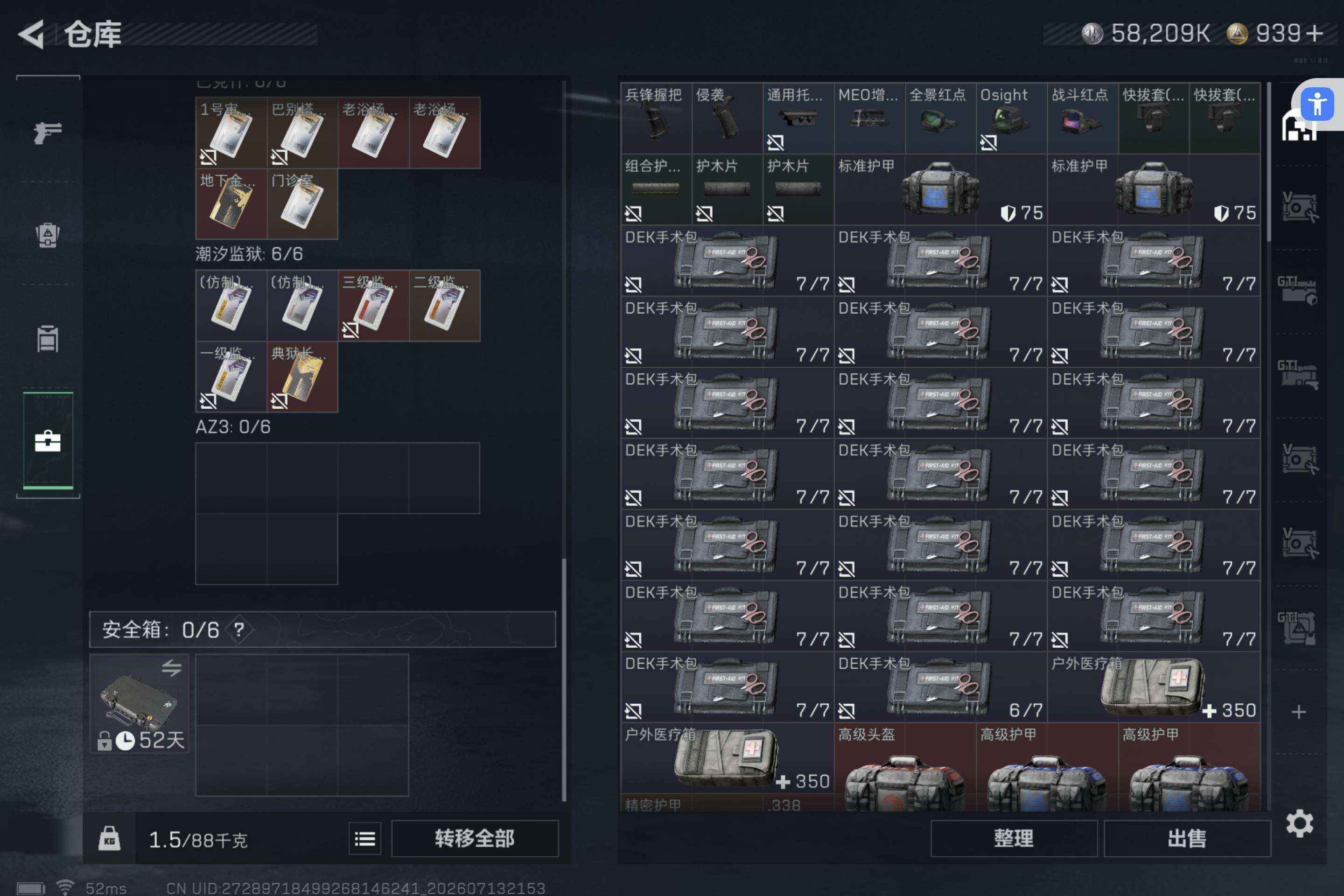Click the 出售 sell button
The width and height of the screenshot is (1344, 896).
coord(1187,838)
